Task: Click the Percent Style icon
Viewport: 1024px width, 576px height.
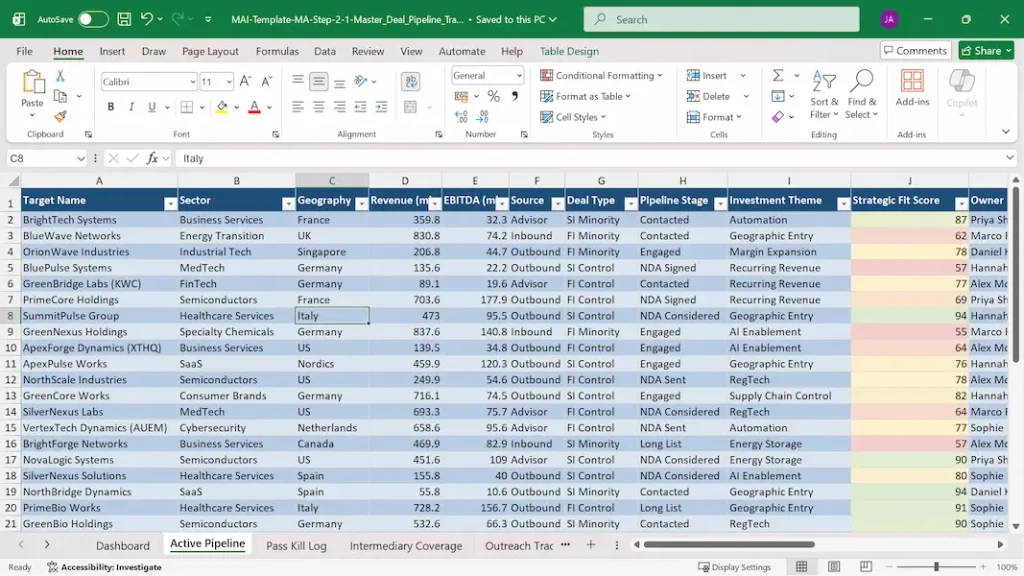Action: click(493, 97)
